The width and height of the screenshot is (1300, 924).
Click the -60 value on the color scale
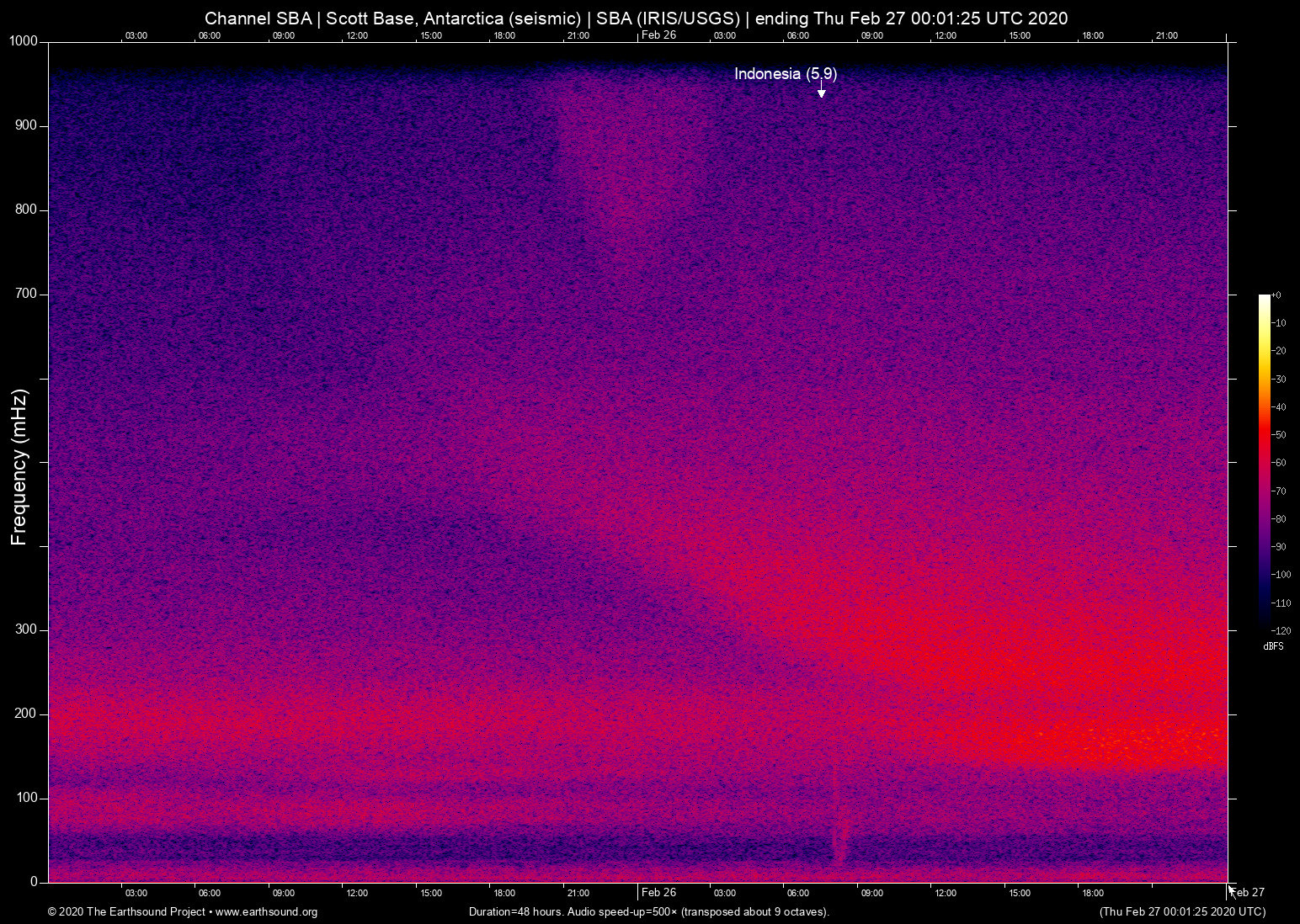1279,463
